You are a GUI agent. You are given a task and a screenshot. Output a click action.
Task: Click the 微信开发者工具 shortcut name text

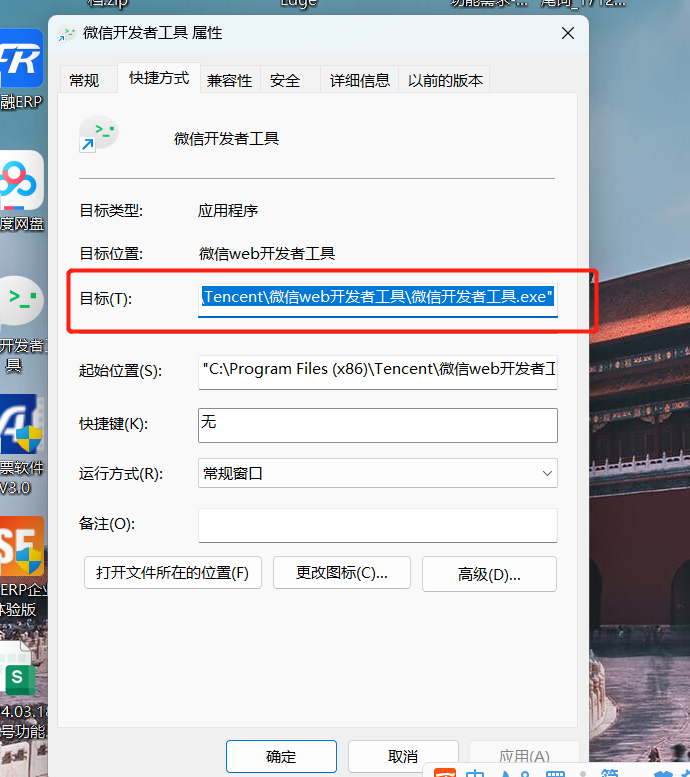[x=227, y=138]
